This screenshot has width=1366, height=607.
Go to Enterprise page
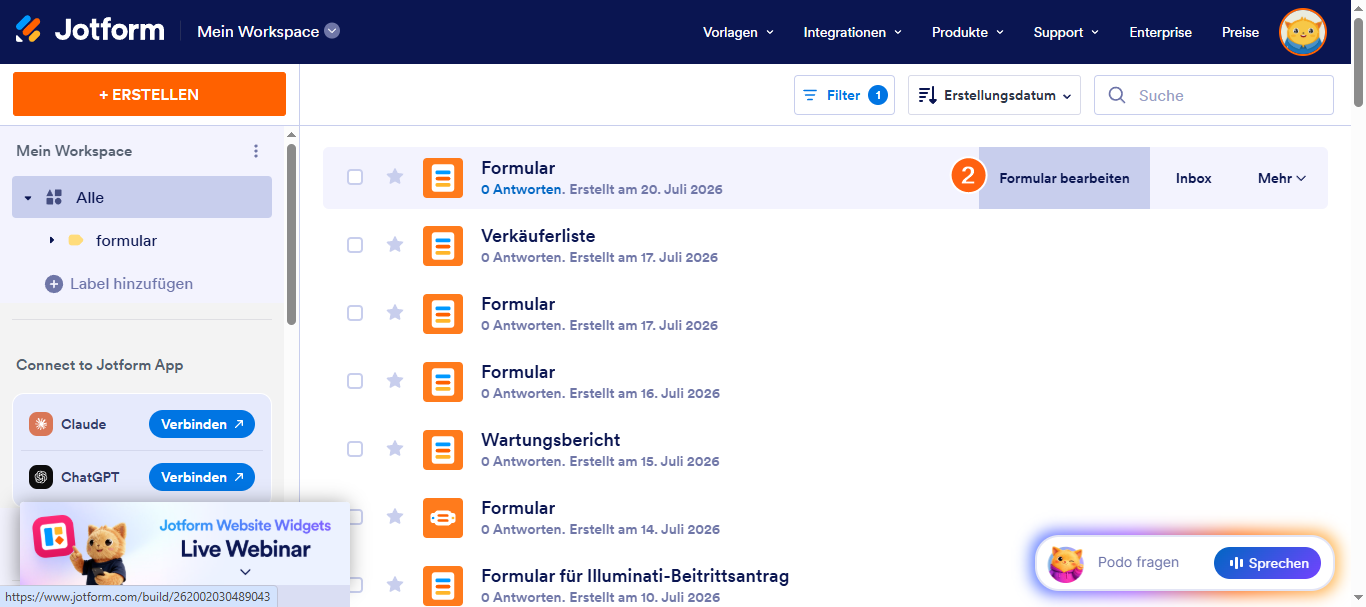tap(1161, 32)
